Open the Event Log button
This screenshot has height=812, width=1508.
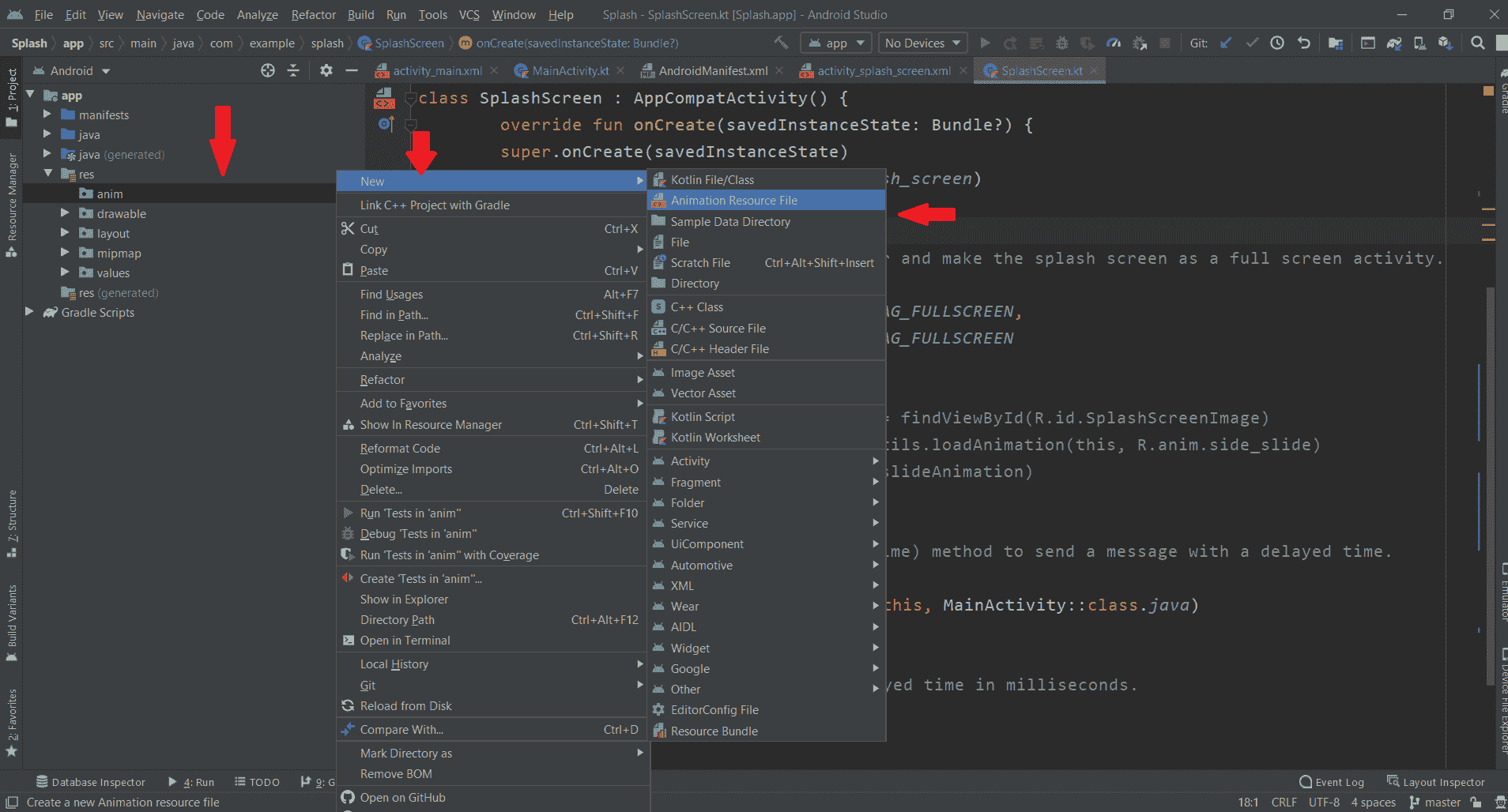(x=1332, y=782)
